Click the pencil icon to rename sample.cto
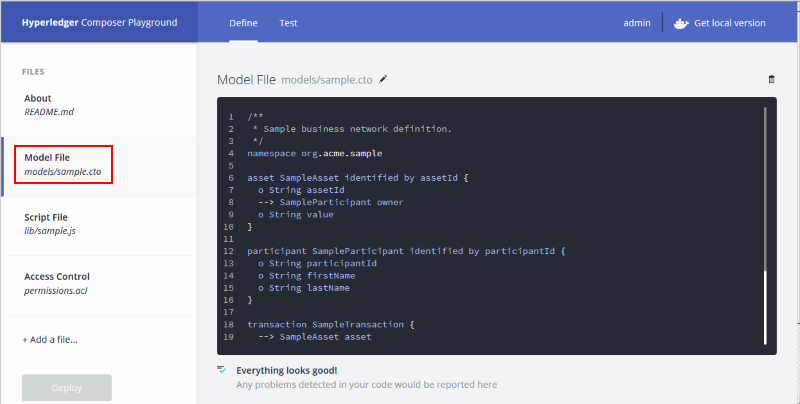This screenshot has width=800, height=404. pyautogui.click(x=383, y=79)
